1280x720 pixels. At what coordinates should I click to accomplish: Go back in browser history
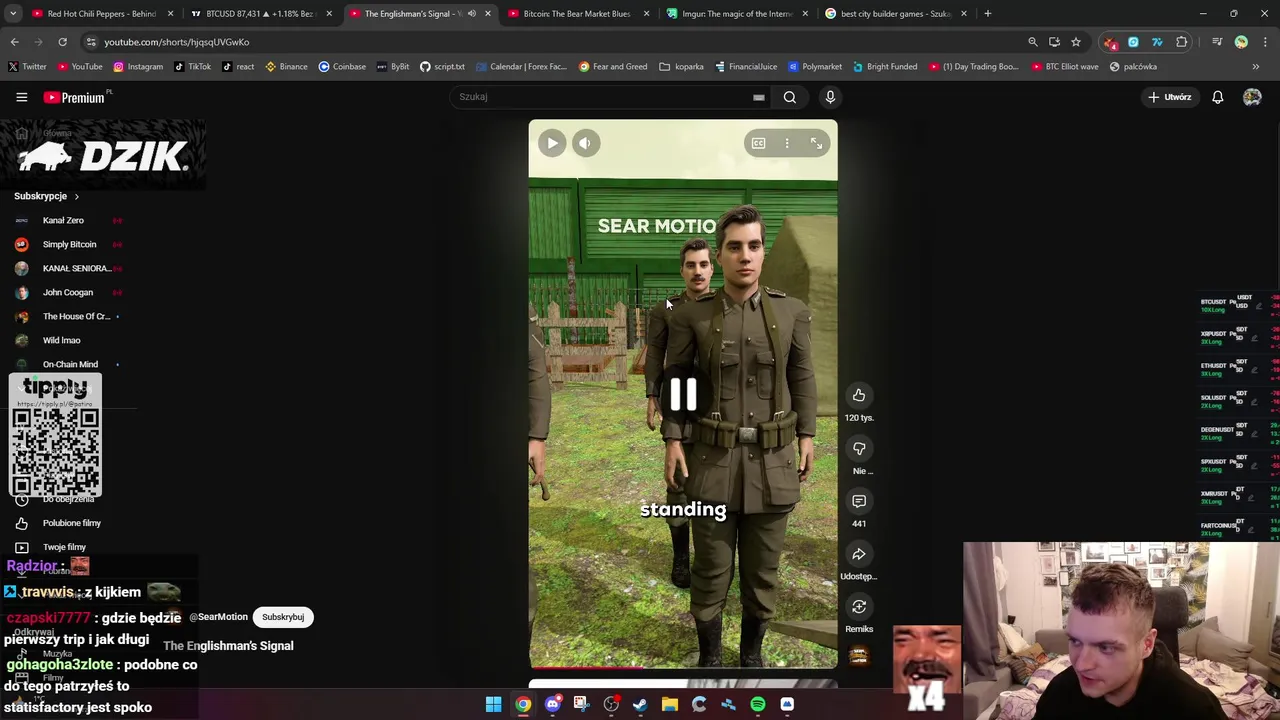click(x=14, y=42)
